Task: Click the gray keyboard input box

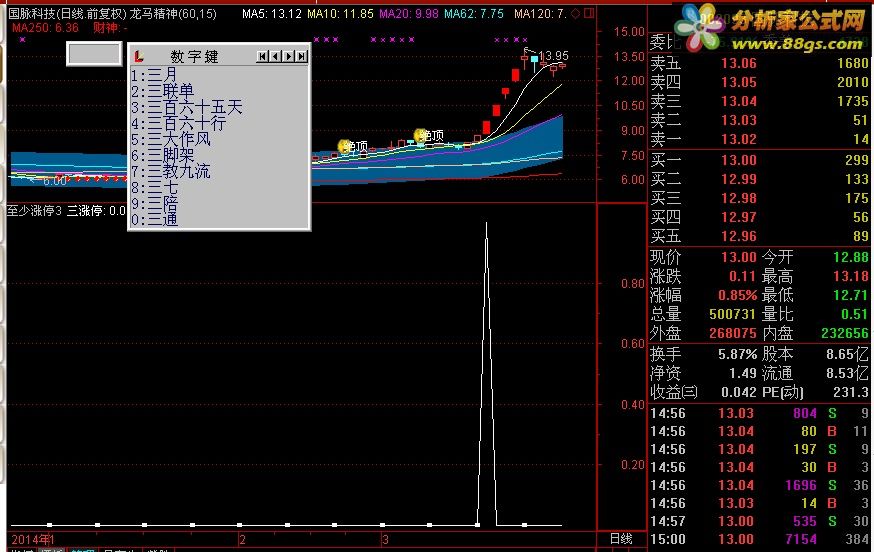Action: point(94,54)
